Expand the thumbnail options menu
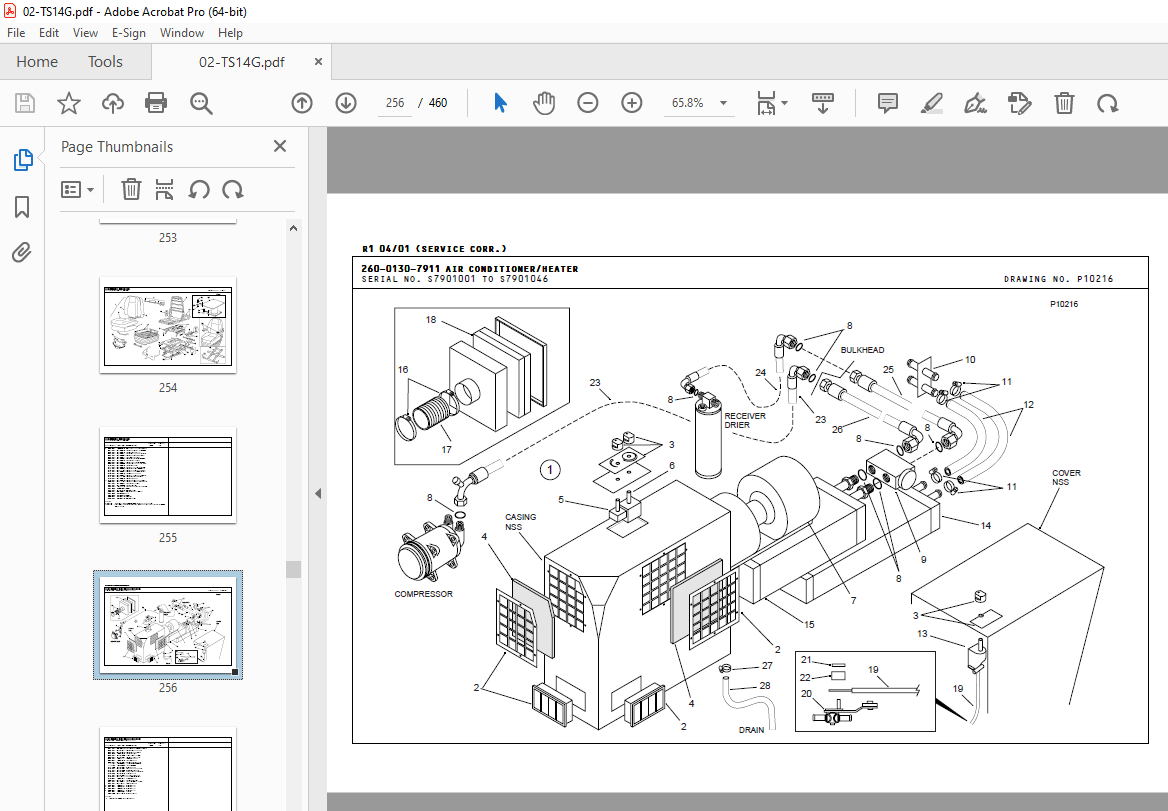 tap(78, 189)
